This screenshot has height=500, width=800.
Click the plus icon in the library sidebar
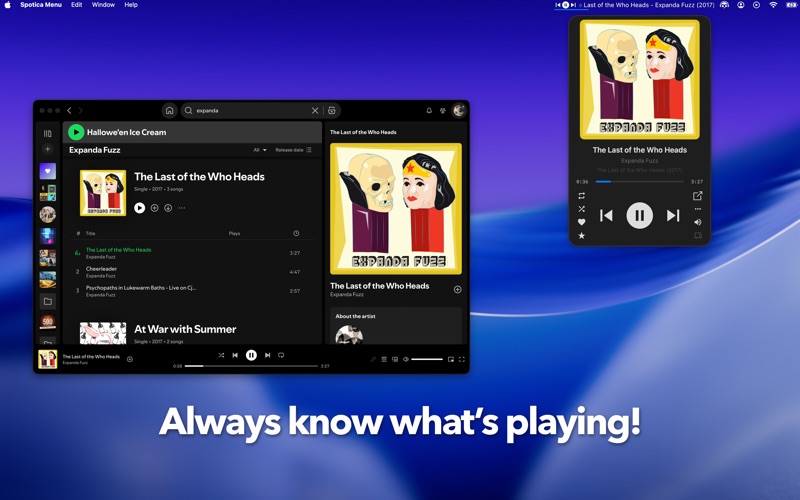[47, 149]
